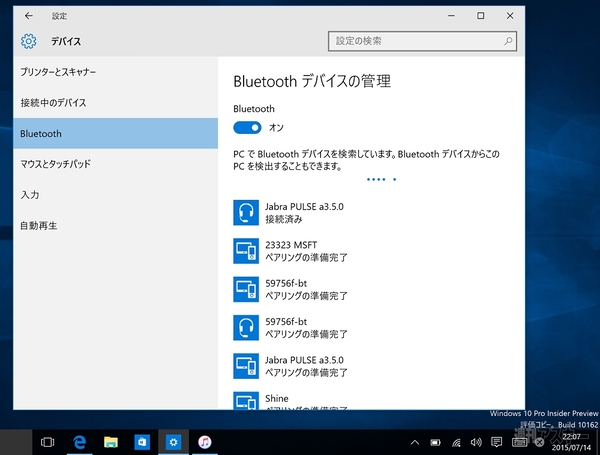Focus the 設定の検索 search box

[422, 41]
